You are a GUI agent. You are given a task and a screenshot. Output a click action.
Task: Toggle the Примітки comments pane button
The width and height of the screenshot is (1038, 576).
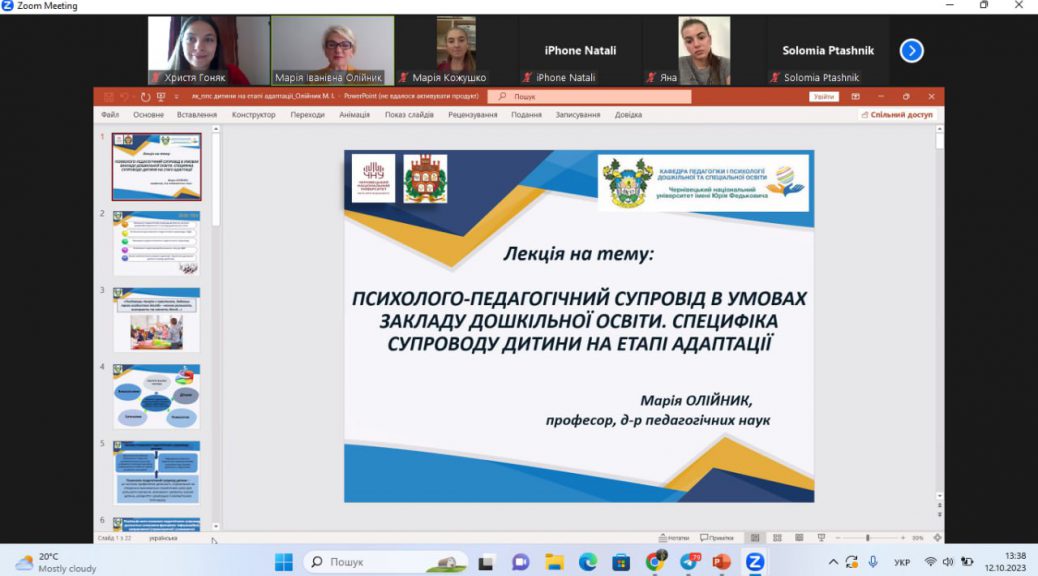(x=717, y=538)
